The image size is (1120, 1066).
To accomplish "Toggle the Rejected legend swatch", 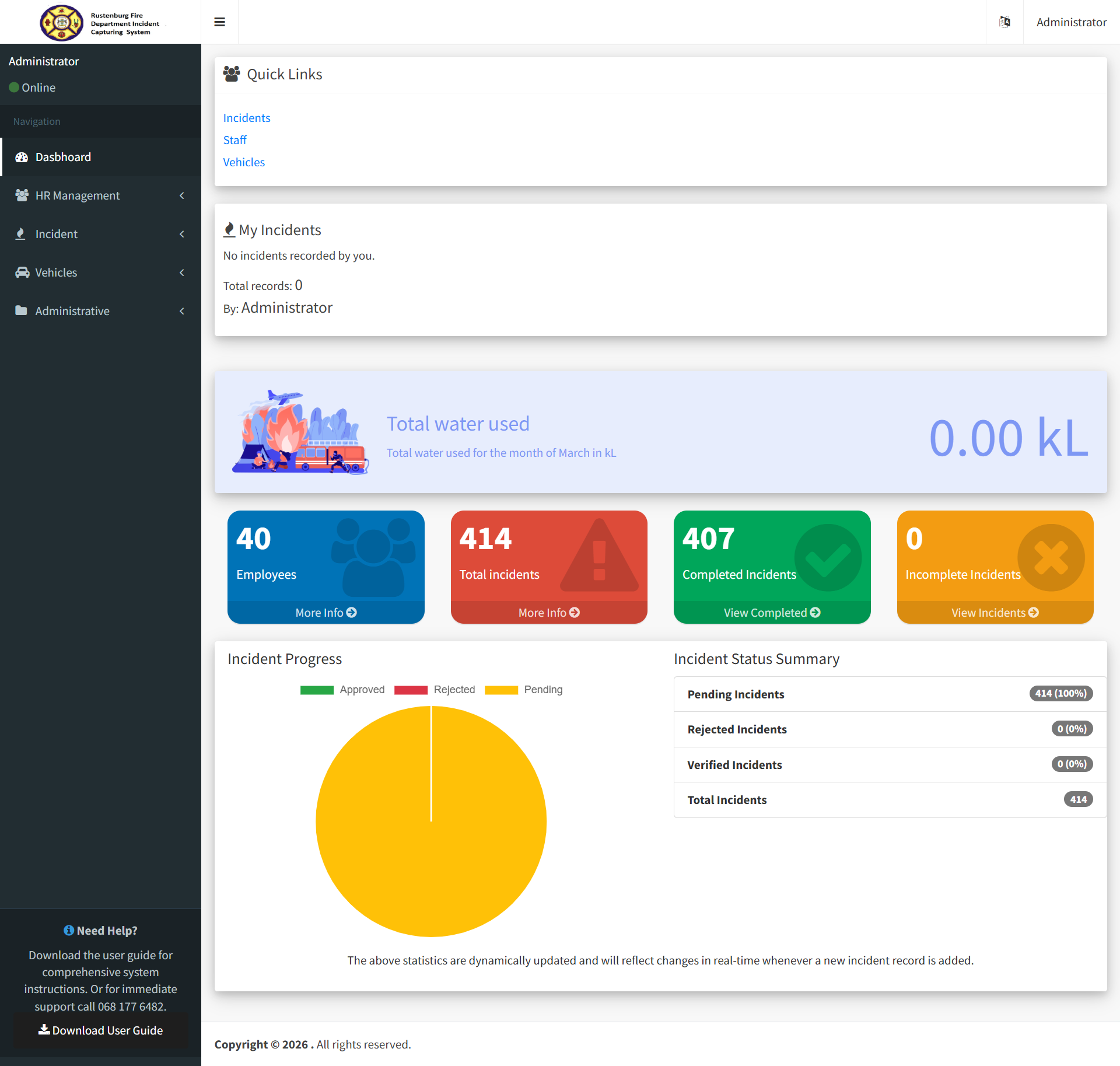I will click(x=411, y=690).
